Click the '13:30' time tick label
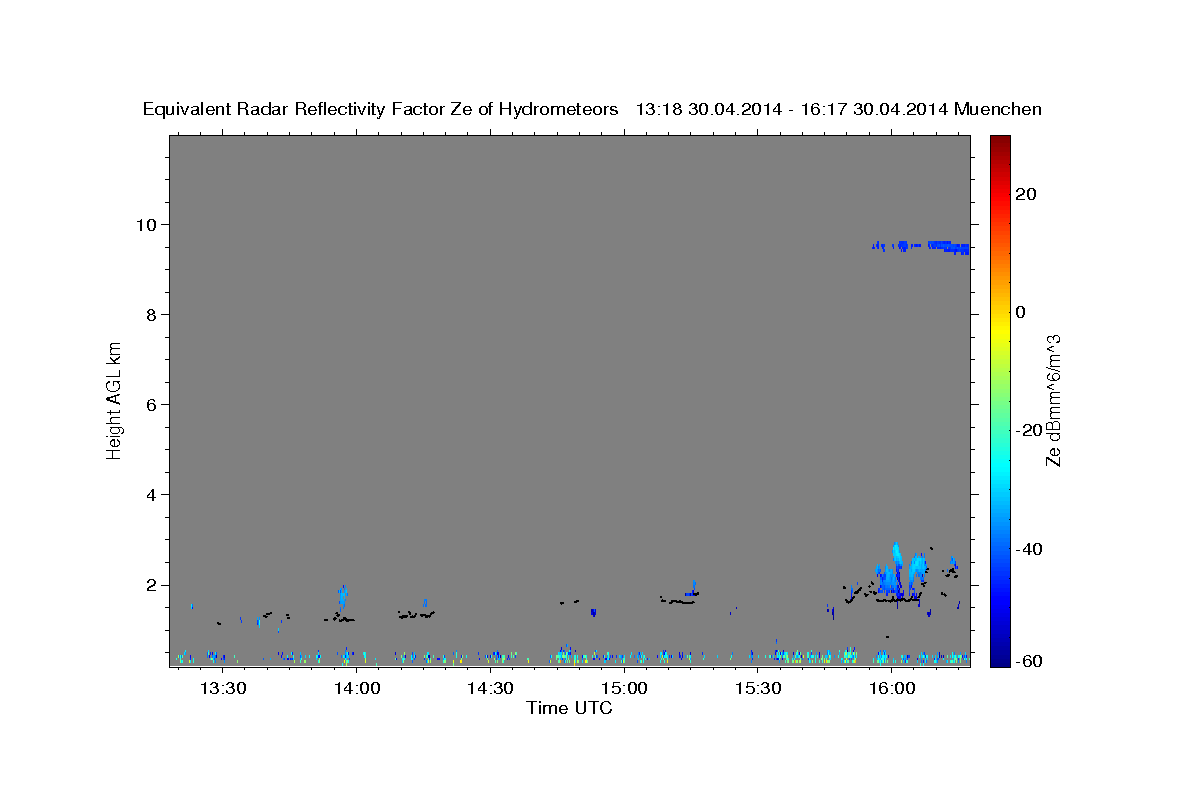This screenshot has height=800, width=1200. [223, 688]
